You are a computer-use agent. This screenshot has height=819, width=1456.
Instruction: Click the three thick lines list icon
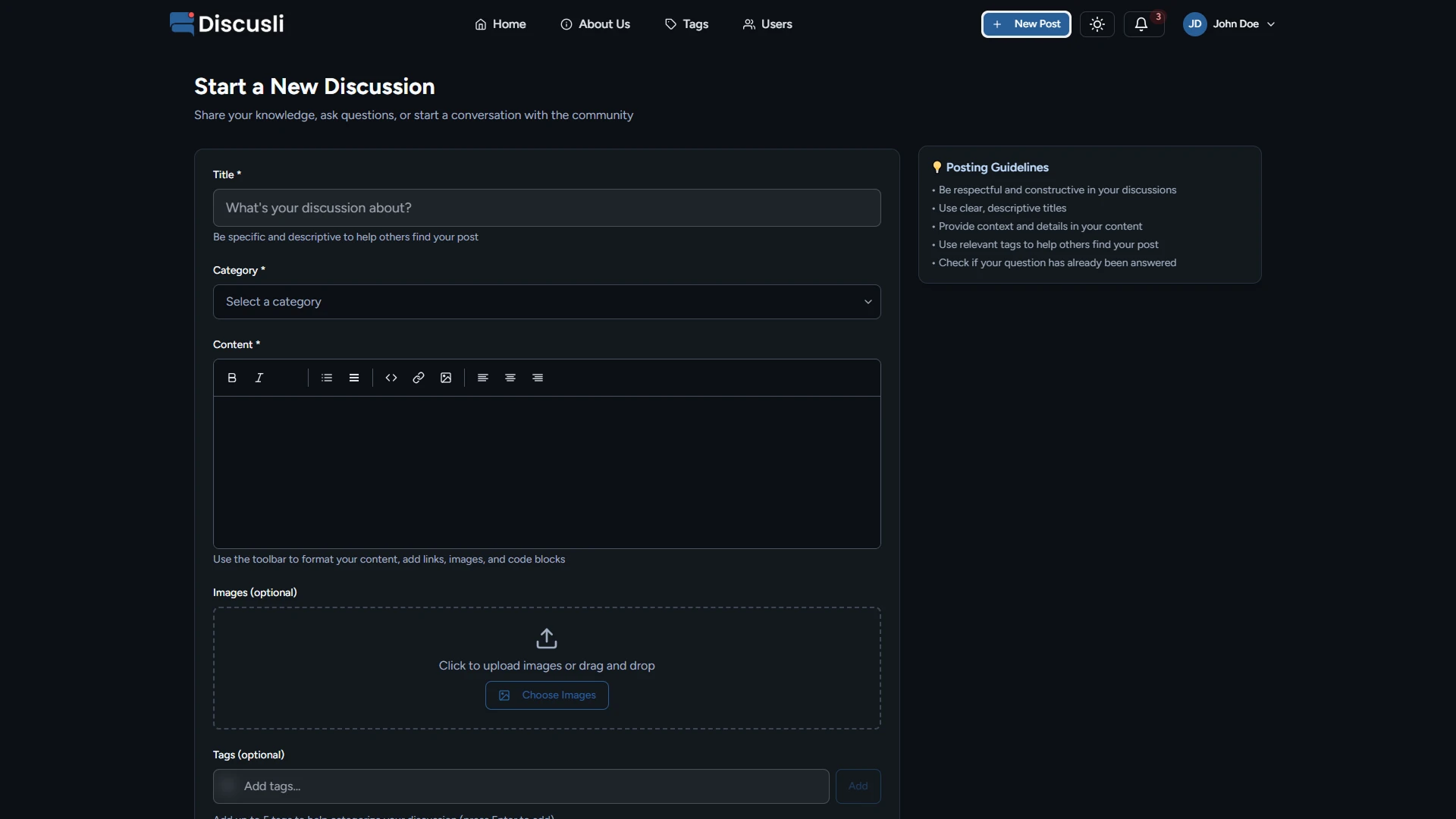[x=354, y=378]
